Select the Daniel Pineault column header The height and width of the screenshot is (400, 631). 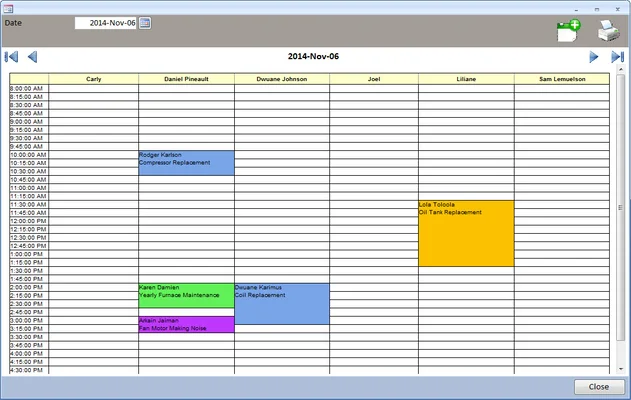(186, 78)
